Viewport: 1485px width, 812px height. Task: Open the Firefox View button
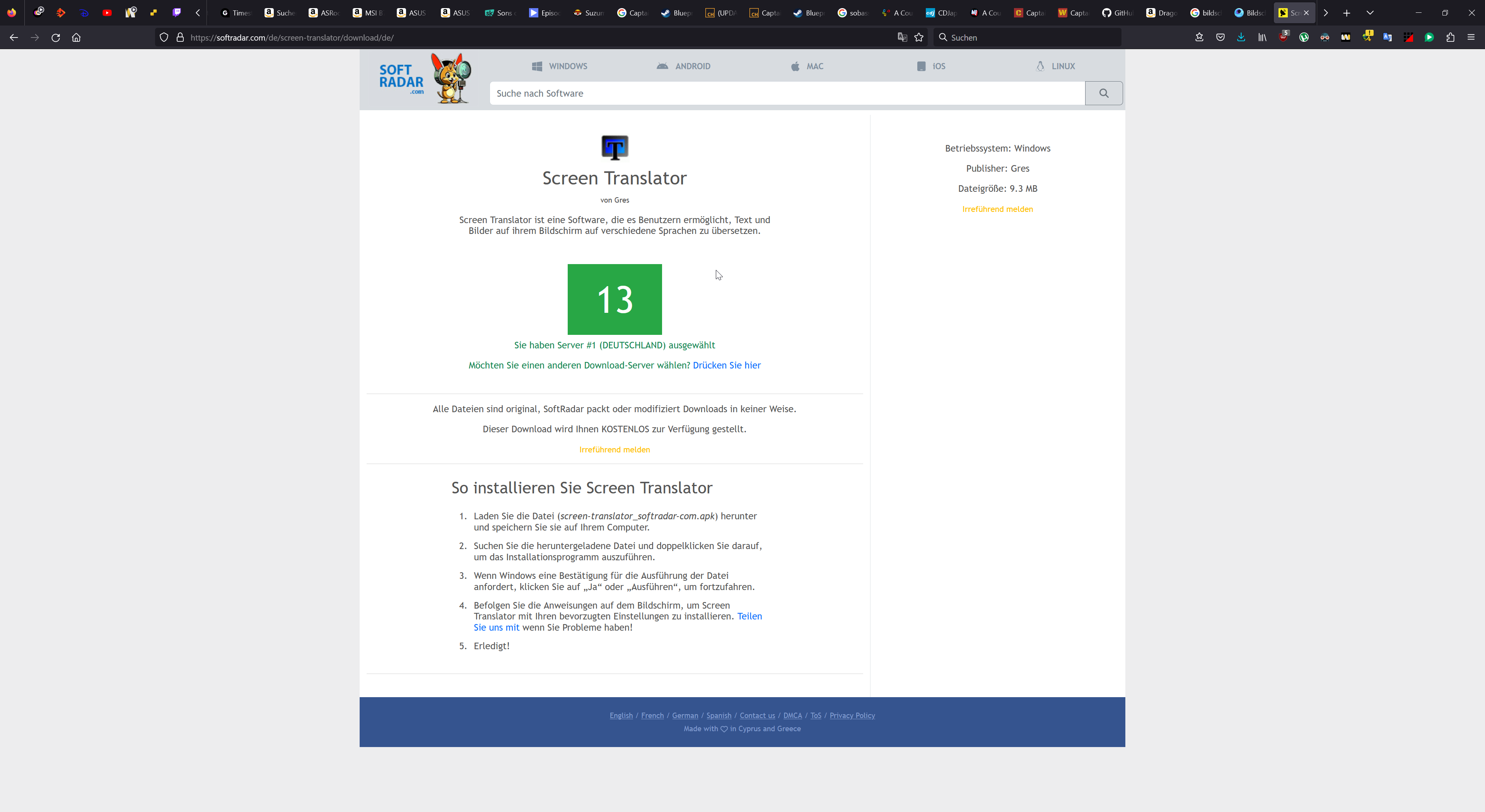tap(12, 13)
